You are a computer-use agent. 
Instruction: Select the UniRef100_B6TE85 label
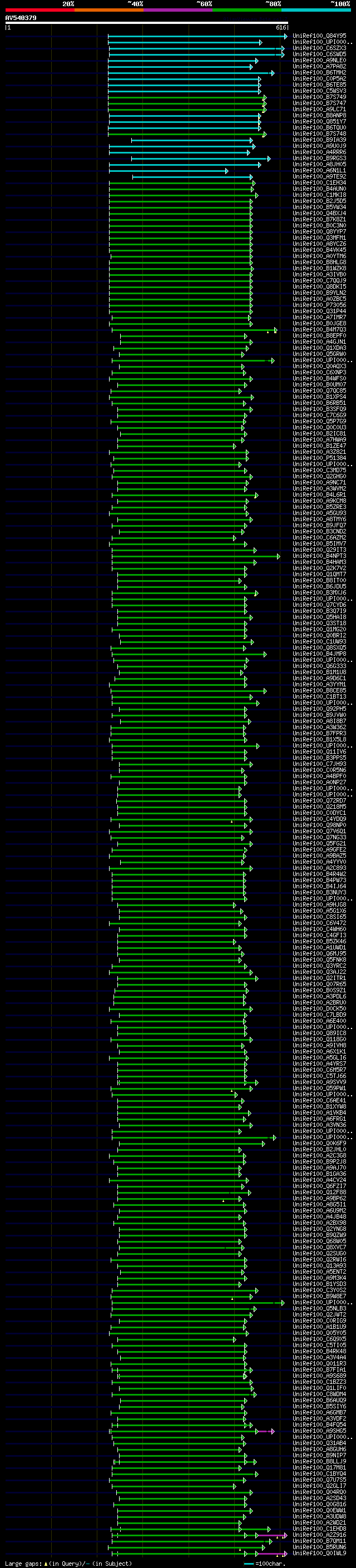tap(319, 85)
